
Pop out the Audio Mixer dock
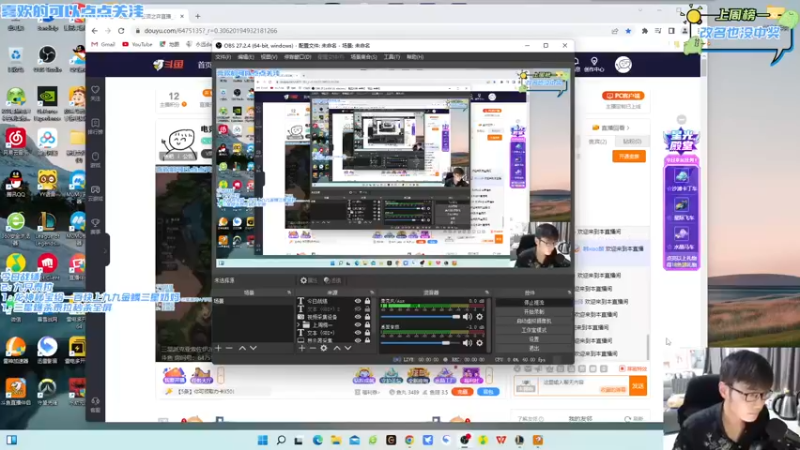pyautogui.click(x=486, y=292)
